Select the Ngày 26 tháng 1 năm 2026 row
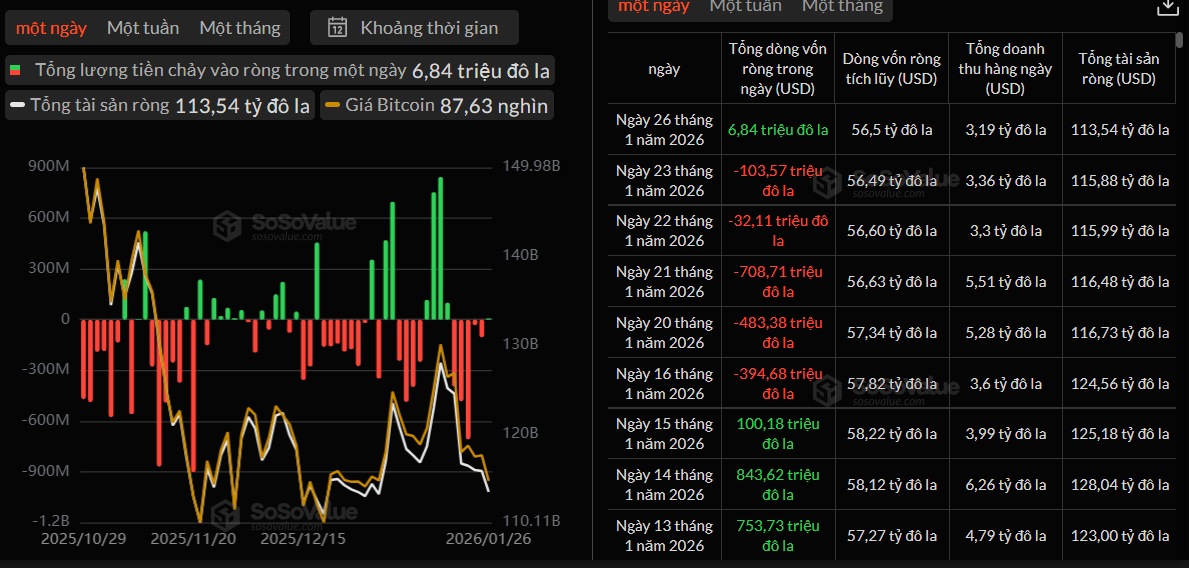 pyautogui.click(x=664, y=130)
